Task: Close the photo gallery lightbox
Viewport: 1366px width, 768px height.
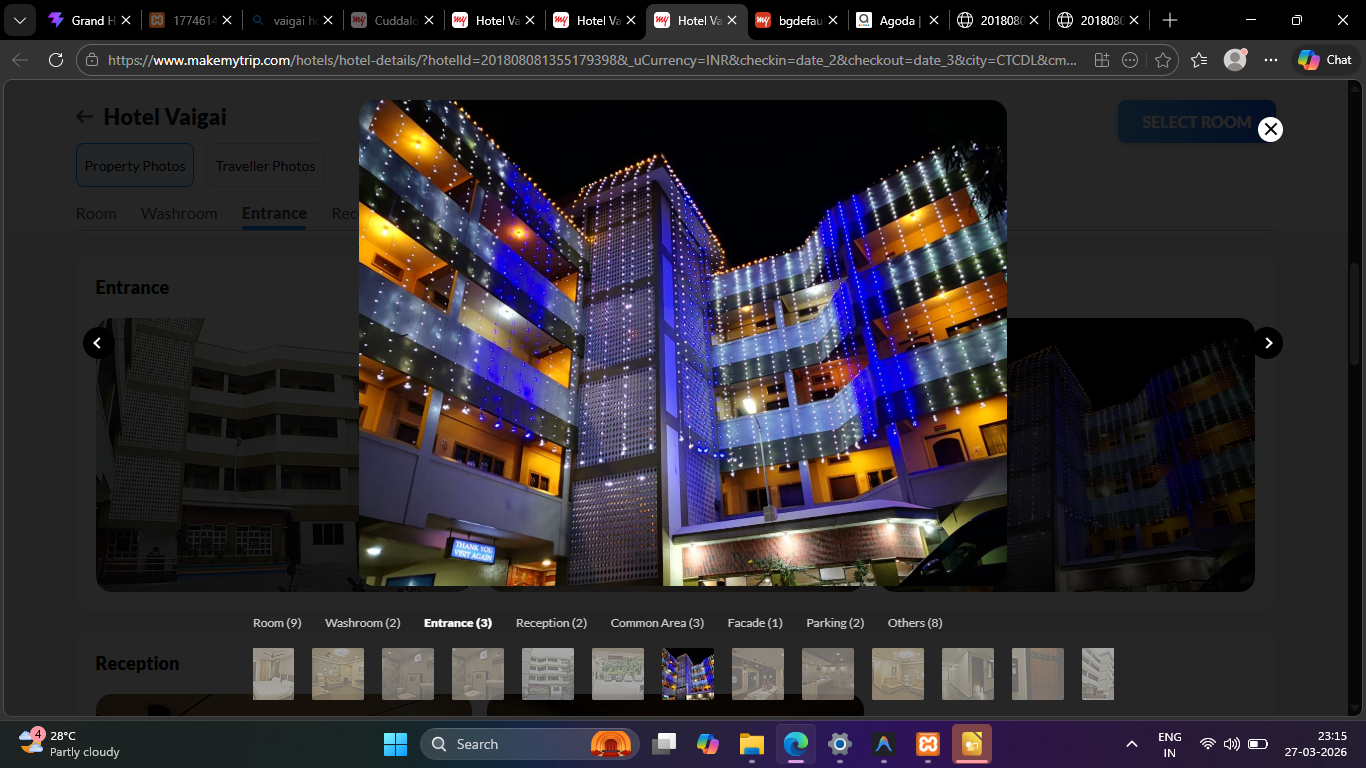Action: [1270, 129]
